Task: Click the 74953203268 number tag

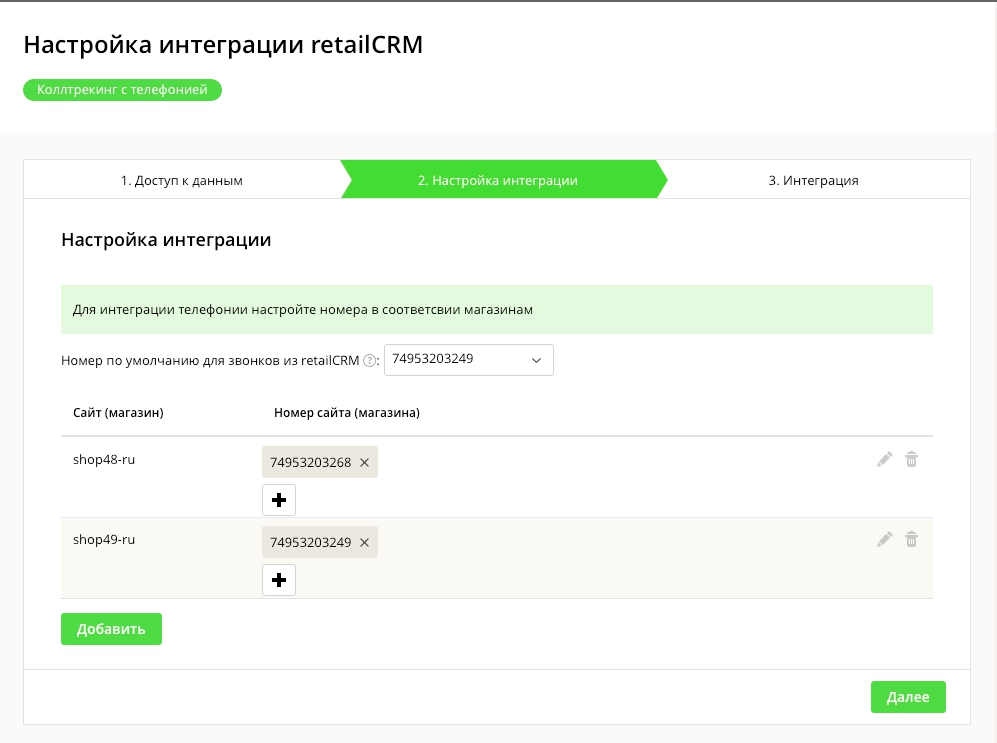Action: pyautogui.click(x=320, y=462)
